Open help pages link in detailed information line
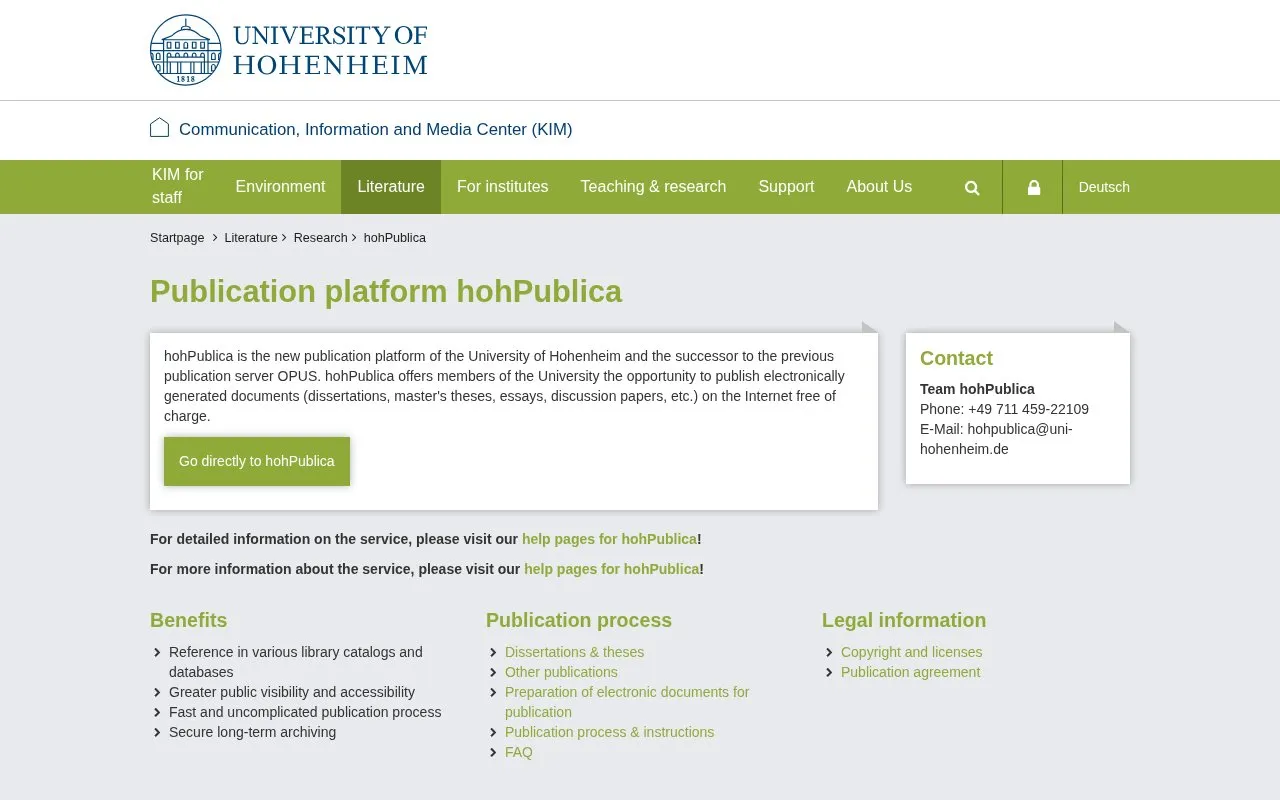The image size is (1280, 800). (x=609, y=539)
